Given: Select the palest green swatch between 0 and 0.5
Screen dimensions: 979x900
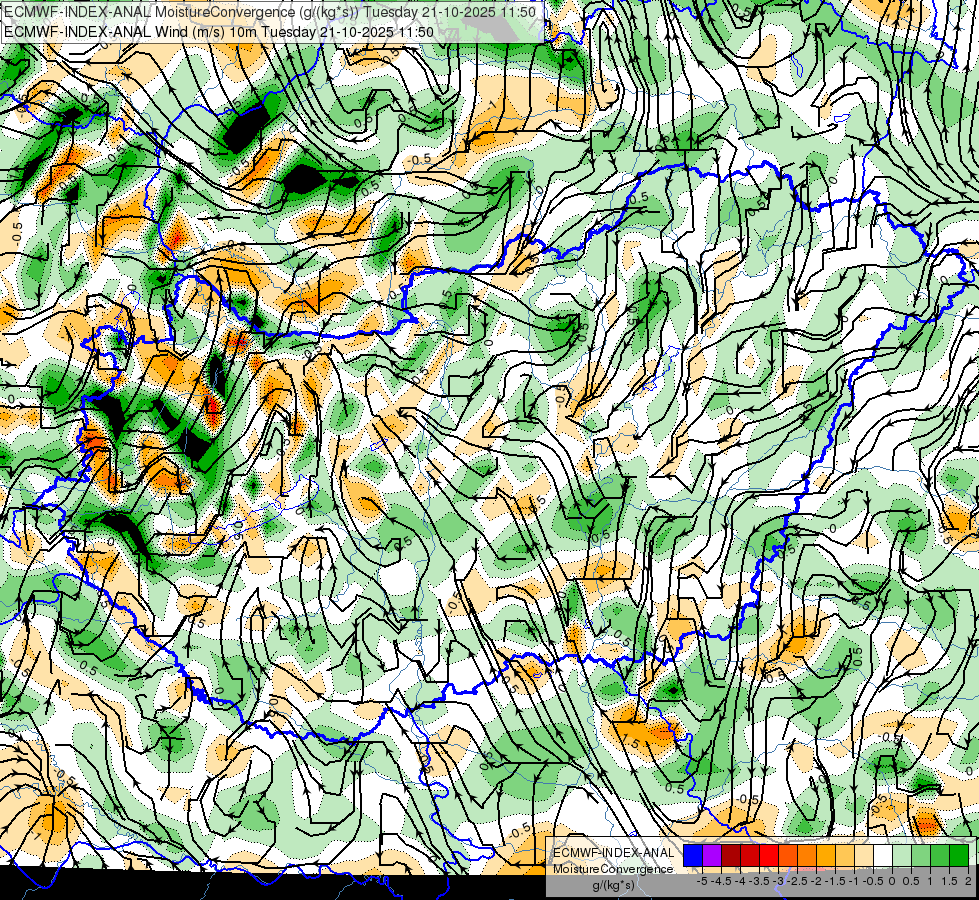Looking at the screenshot, I should (902, 855).
